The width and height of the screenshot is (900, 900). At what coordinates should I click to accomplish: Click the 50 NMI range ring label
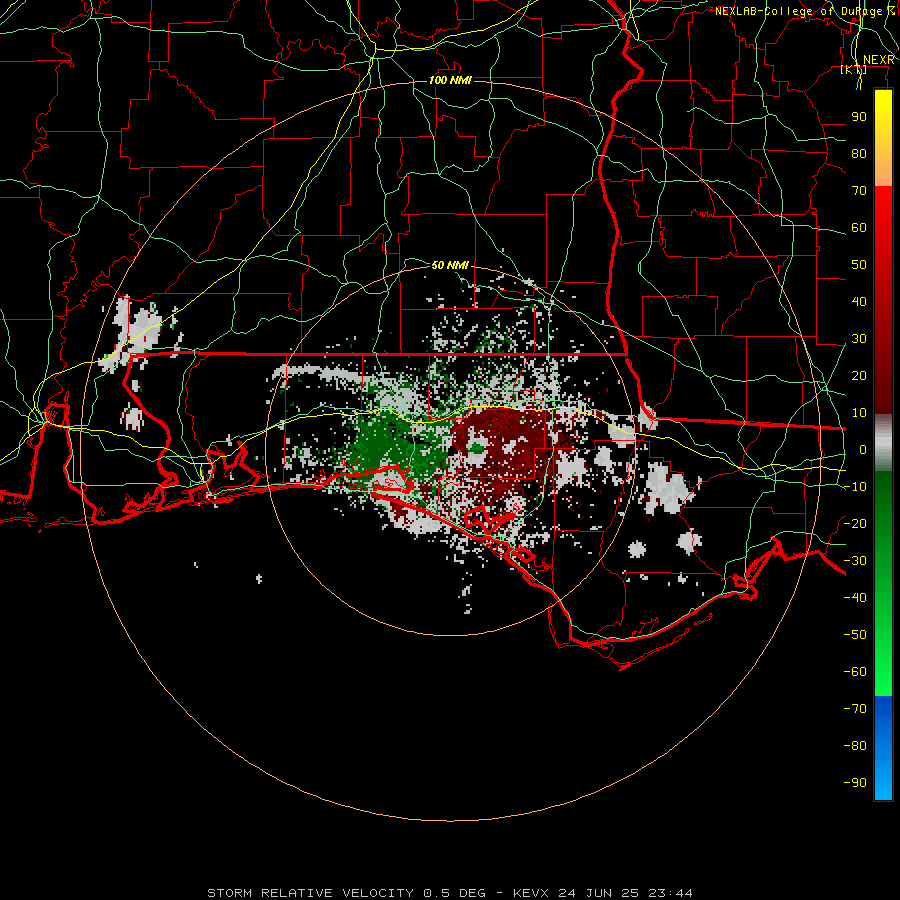click(450, 265)
